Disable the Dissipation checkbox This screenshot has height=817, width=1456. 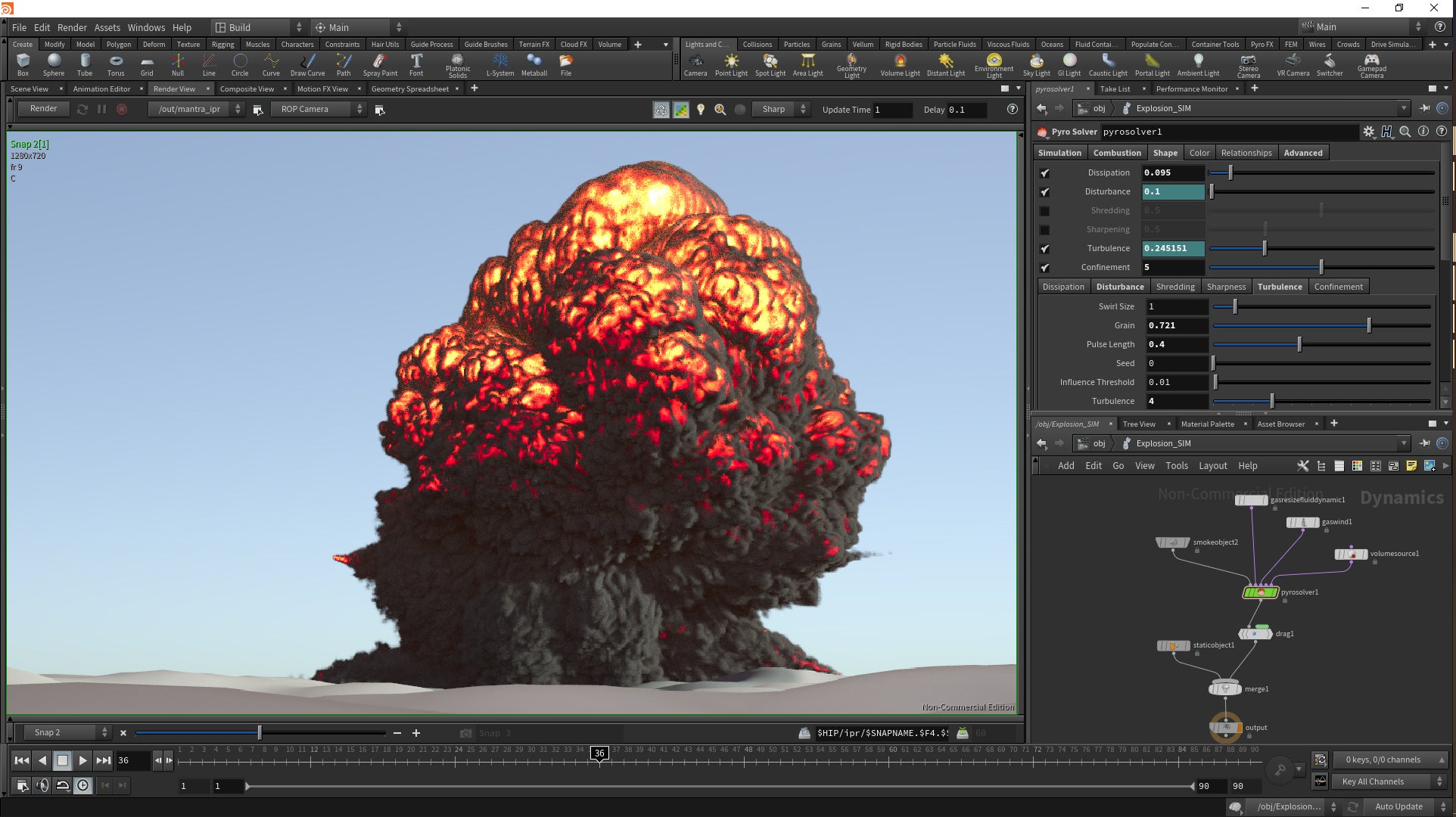click(x=1044, y=173)
